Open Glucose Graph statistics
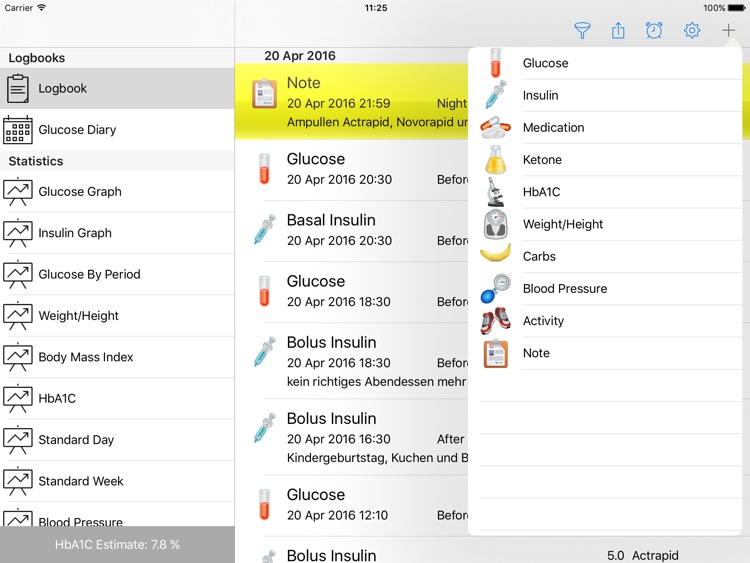Image resolution: width=750 pixels, height=563 pixels. (x=117, y=191)
